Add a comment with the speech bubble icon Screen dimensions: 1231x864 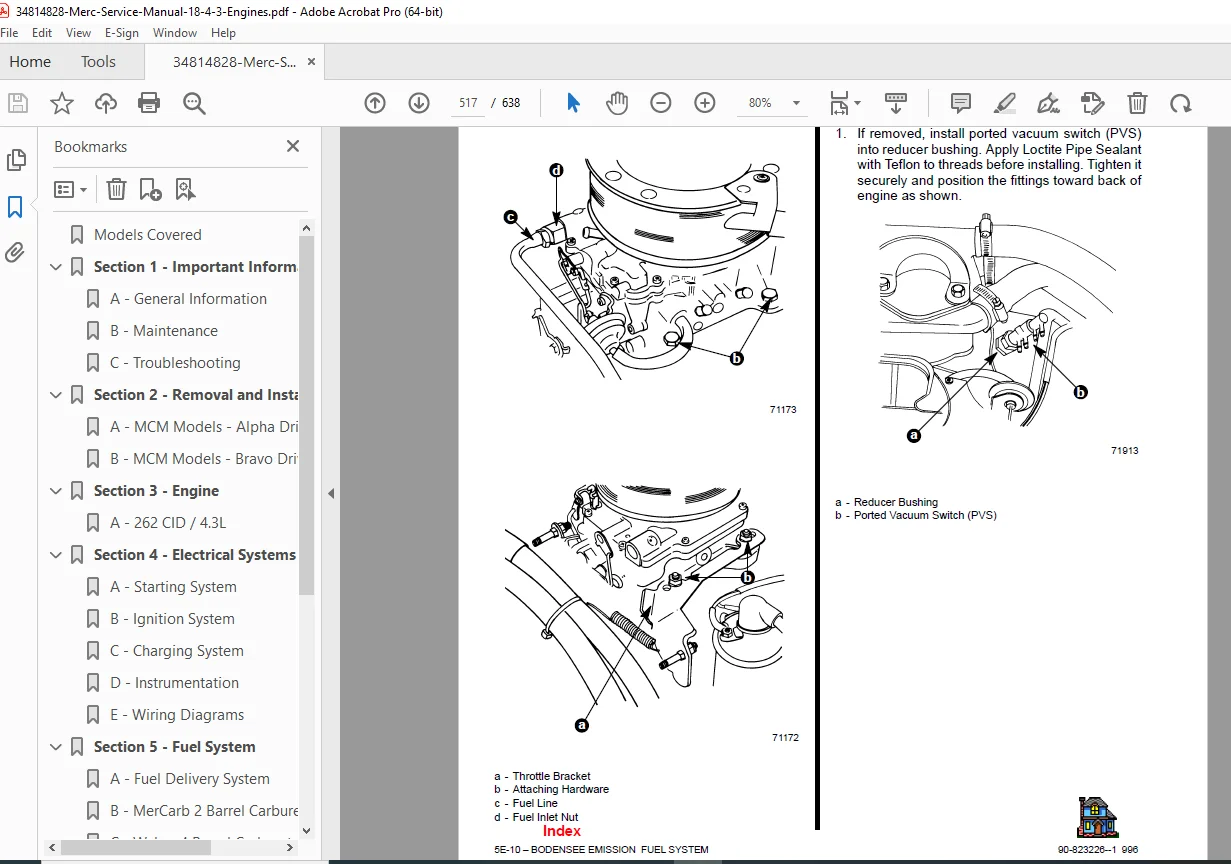point(961,103)
